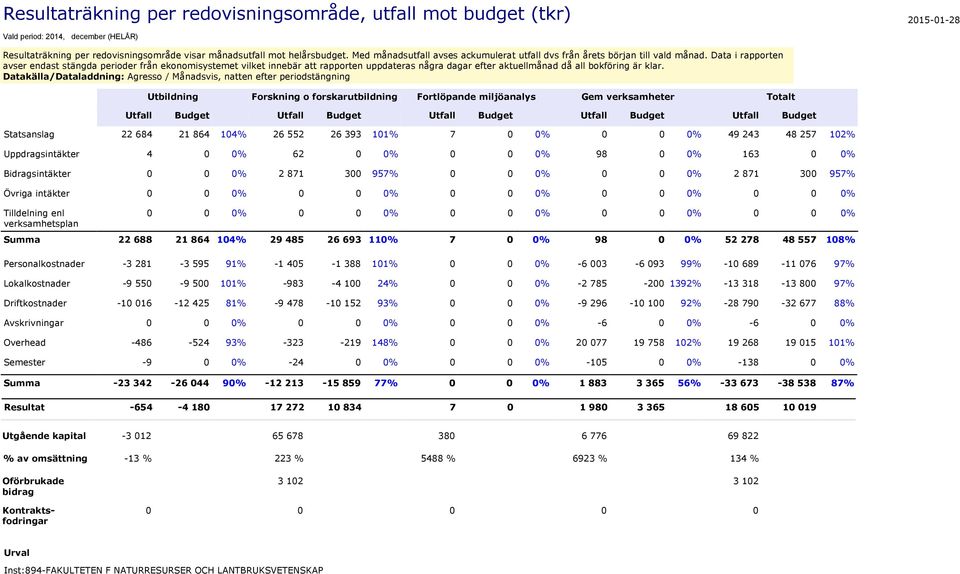Select the Personalkostnader row label
This screenshot has width=960, height=574.
44,264
